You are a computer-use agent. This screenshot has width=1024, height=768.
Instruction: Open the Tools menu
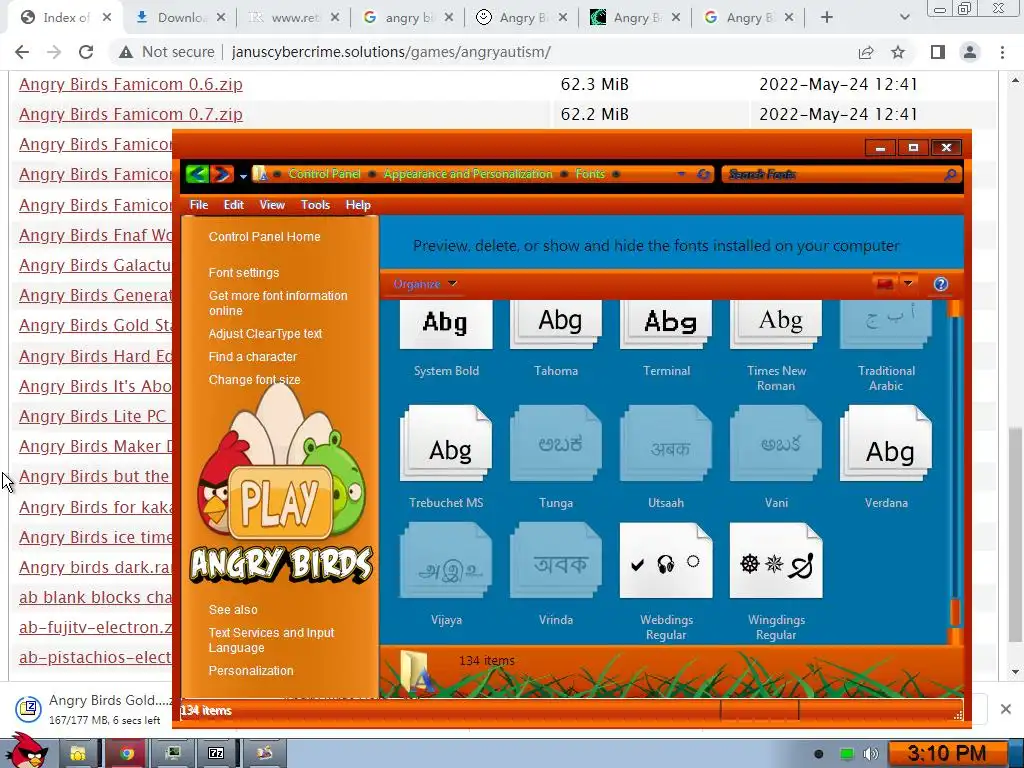[315, 204]
